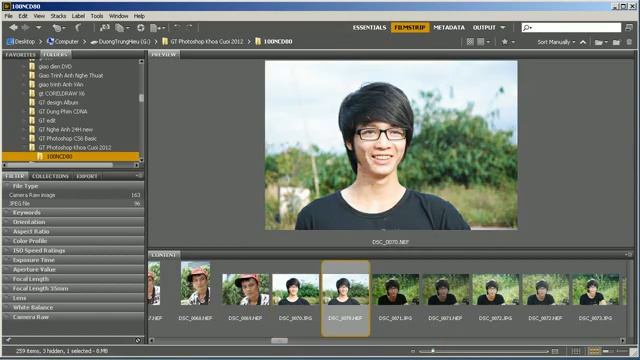Screen dimensions: 640x360
Task: Click GT Photoshop Khoa Cuoi 2012 breadcrumb
Action: 202,41
